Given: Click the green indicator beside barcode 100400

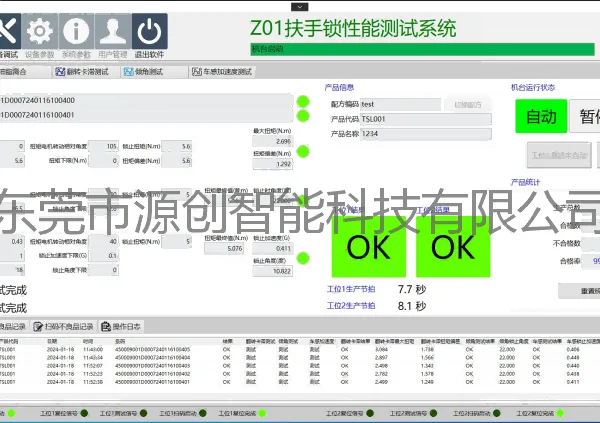Looking at the screenshot, I should [303, 101].
